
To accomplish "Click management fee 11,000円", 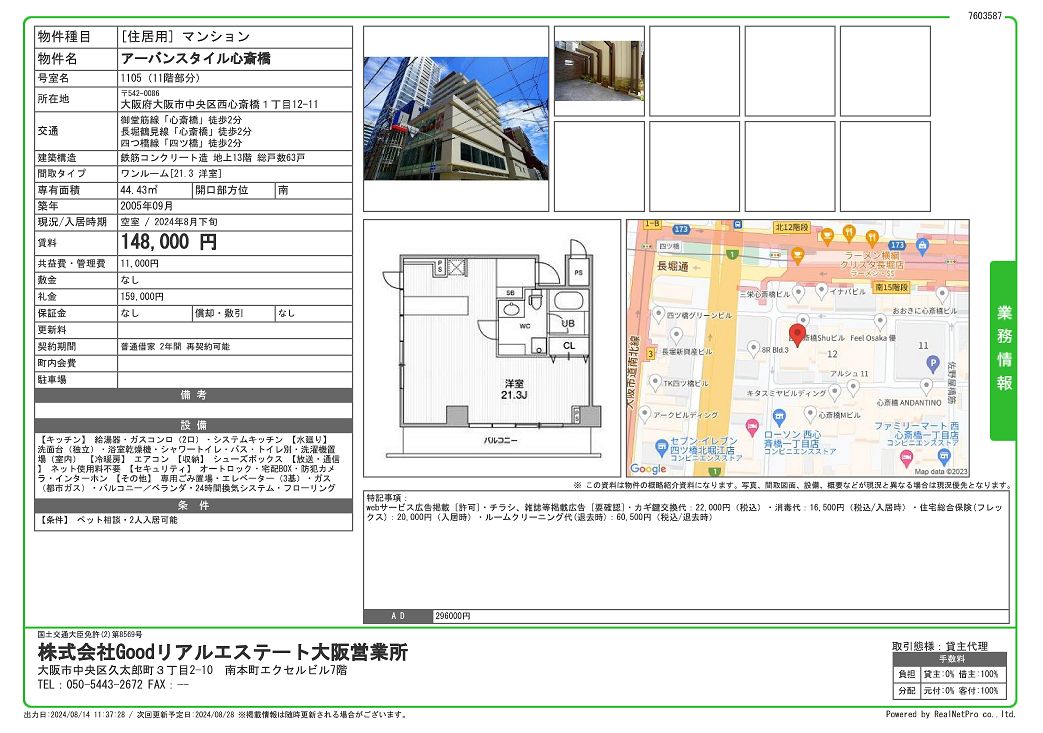I will [139, 263].
